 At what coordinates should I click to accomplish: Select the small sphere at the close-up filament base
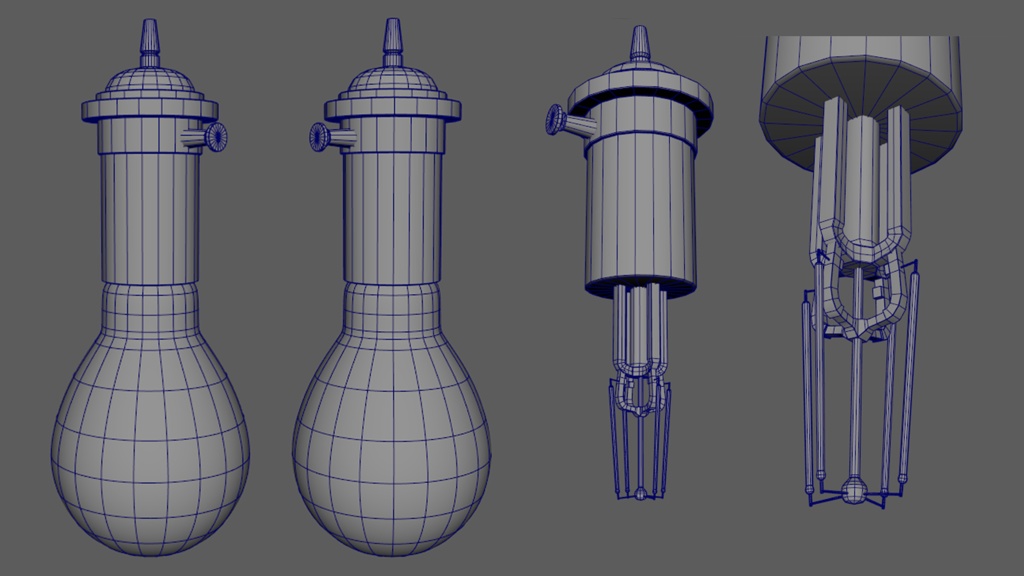click(x=853, y=490)
